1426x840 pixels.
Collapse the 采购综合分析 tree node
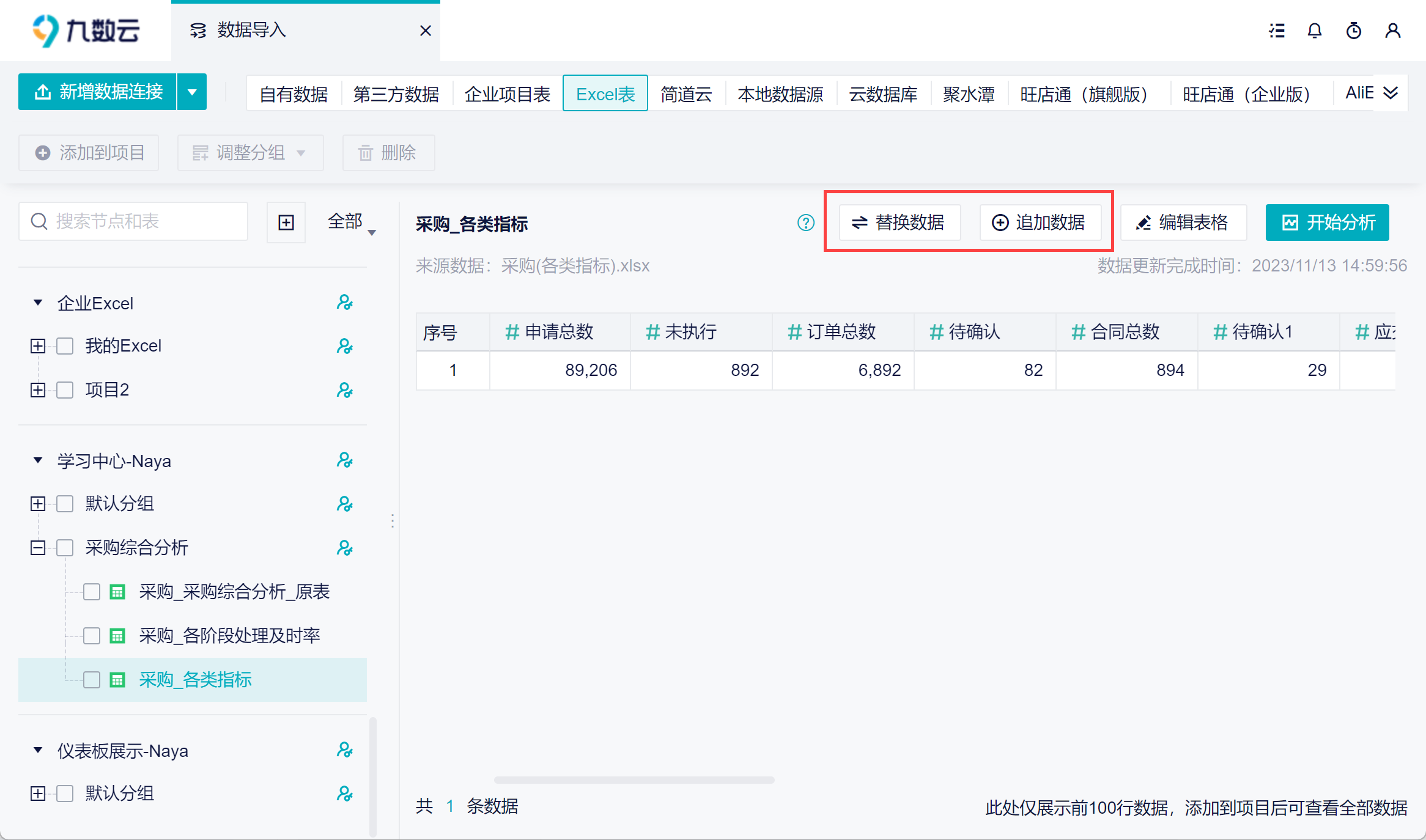coord(38,548)
